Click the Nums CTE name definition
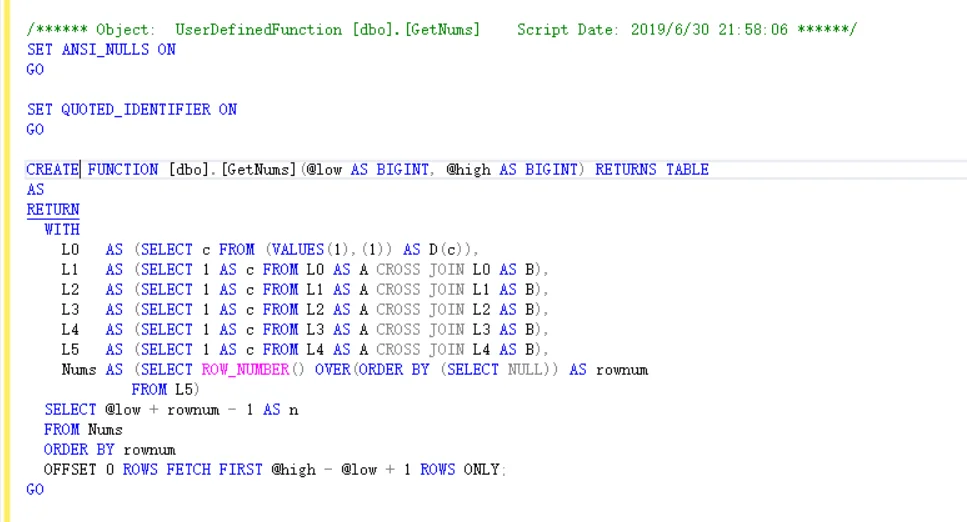This screenshot has height=522, width=967. pyautogui.click(x=79, y=370)
